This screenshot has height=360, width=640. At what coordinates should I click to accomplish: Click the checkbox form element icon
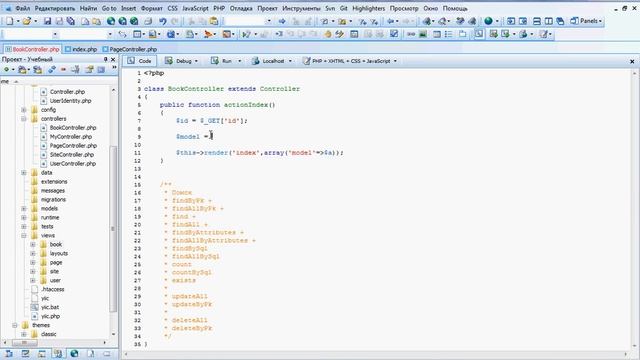click(394, 34)
